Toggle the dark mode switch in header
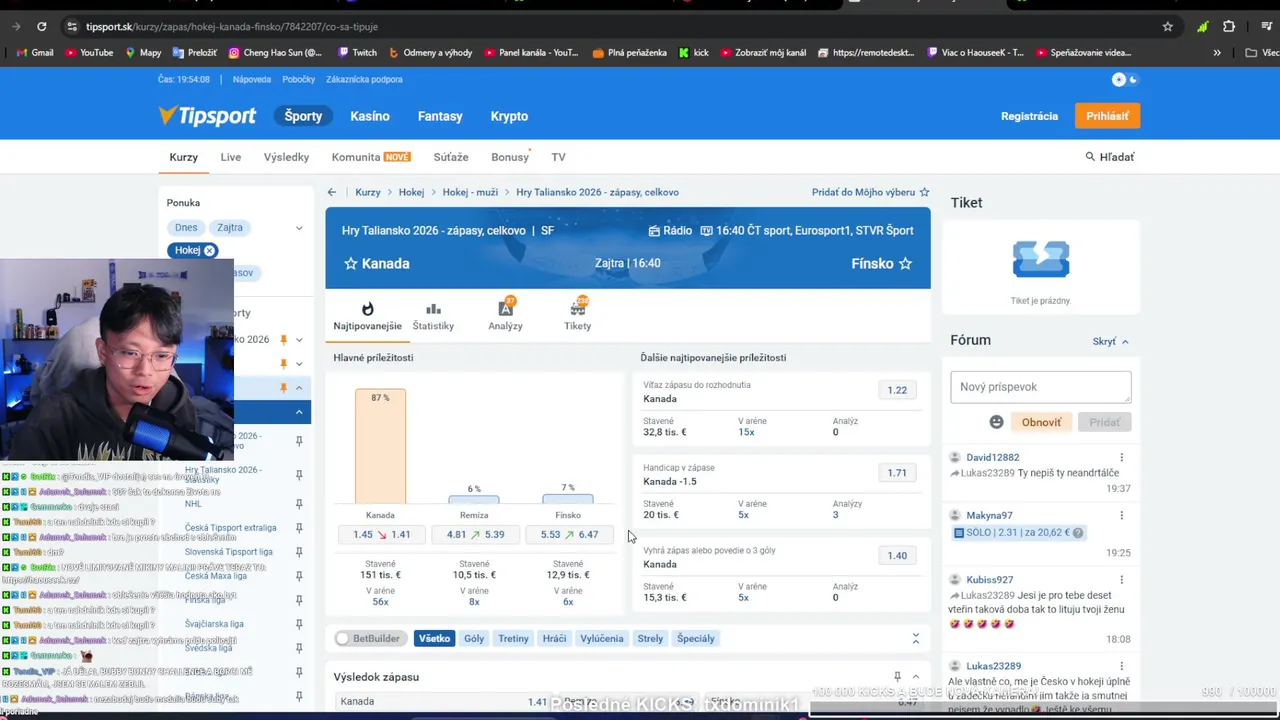1280x720 pixels. point(1125,79)
